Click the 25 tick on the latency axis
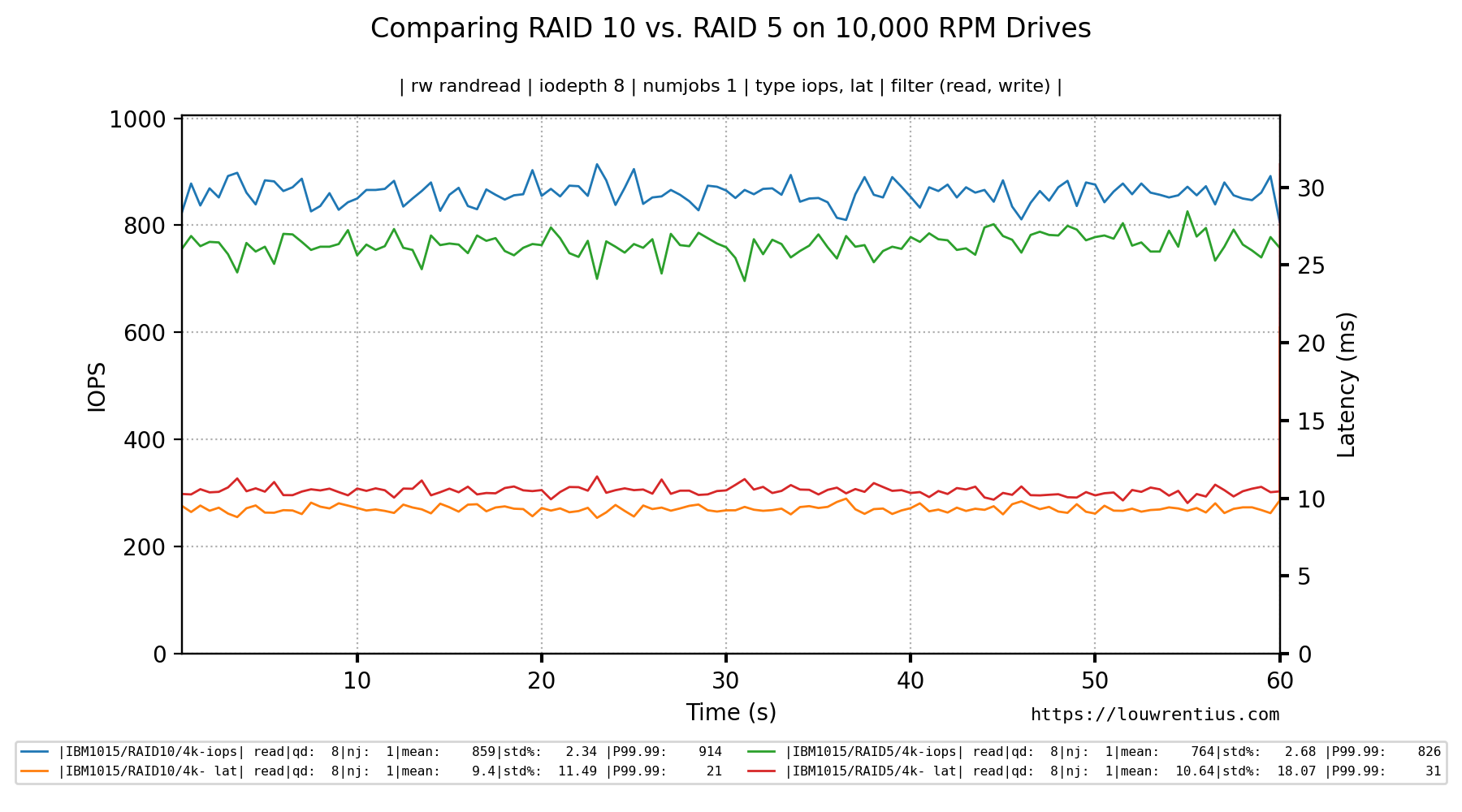Image resolution: width=1462 pixels, height=812 pixels. [x=1311, y=266]
